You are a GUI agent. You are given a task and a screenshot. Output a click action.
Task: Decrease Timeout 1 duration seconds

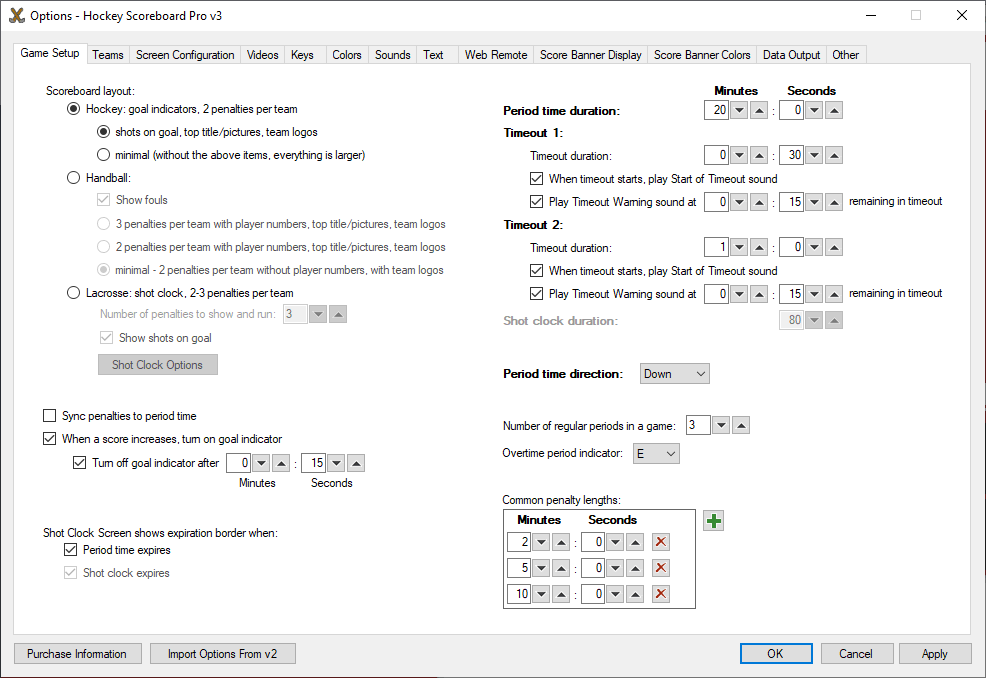(813, 155)
